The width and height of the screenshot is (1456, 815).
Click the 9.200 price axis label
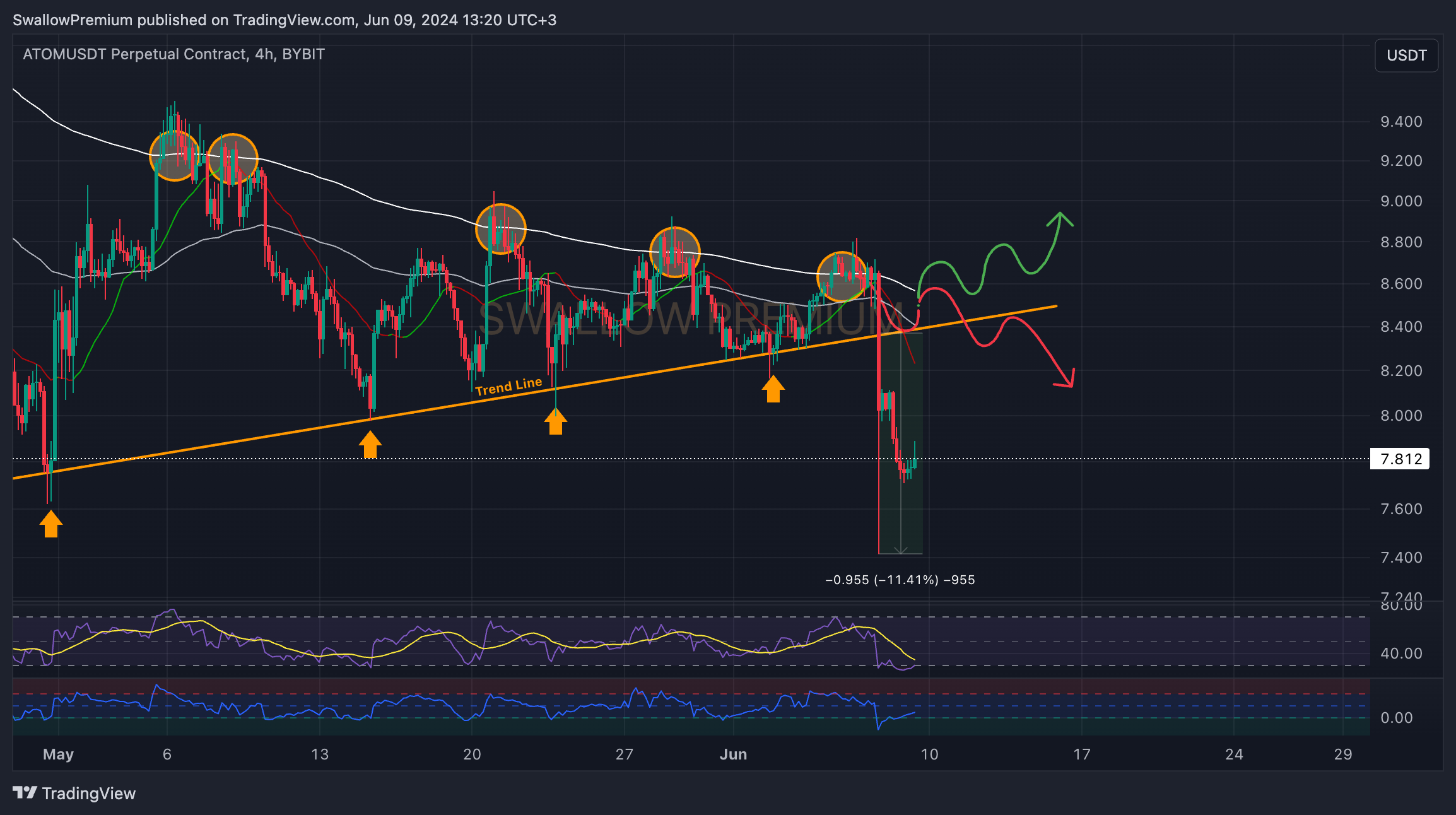click(x=1401, y=161)
